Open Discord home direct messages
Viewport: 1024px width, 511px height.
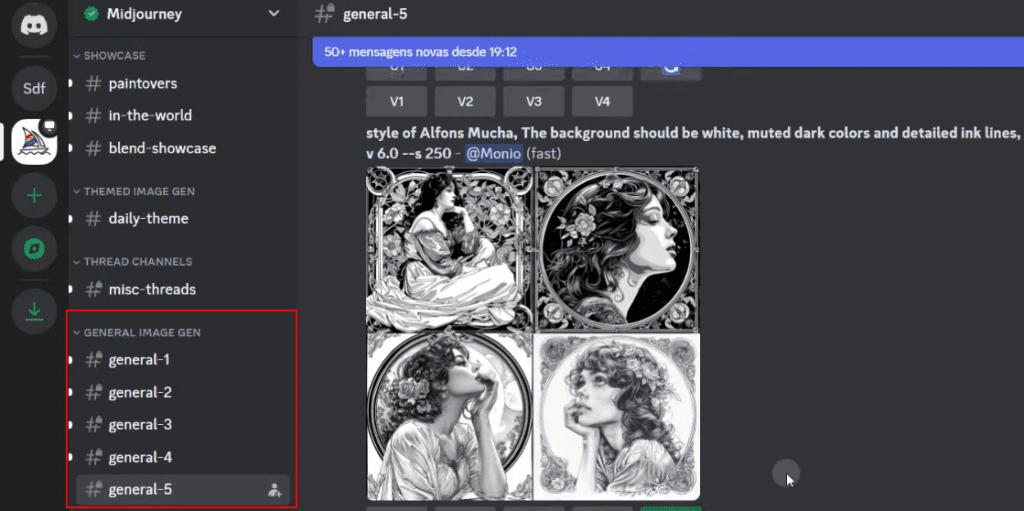(x=34, y=25)
